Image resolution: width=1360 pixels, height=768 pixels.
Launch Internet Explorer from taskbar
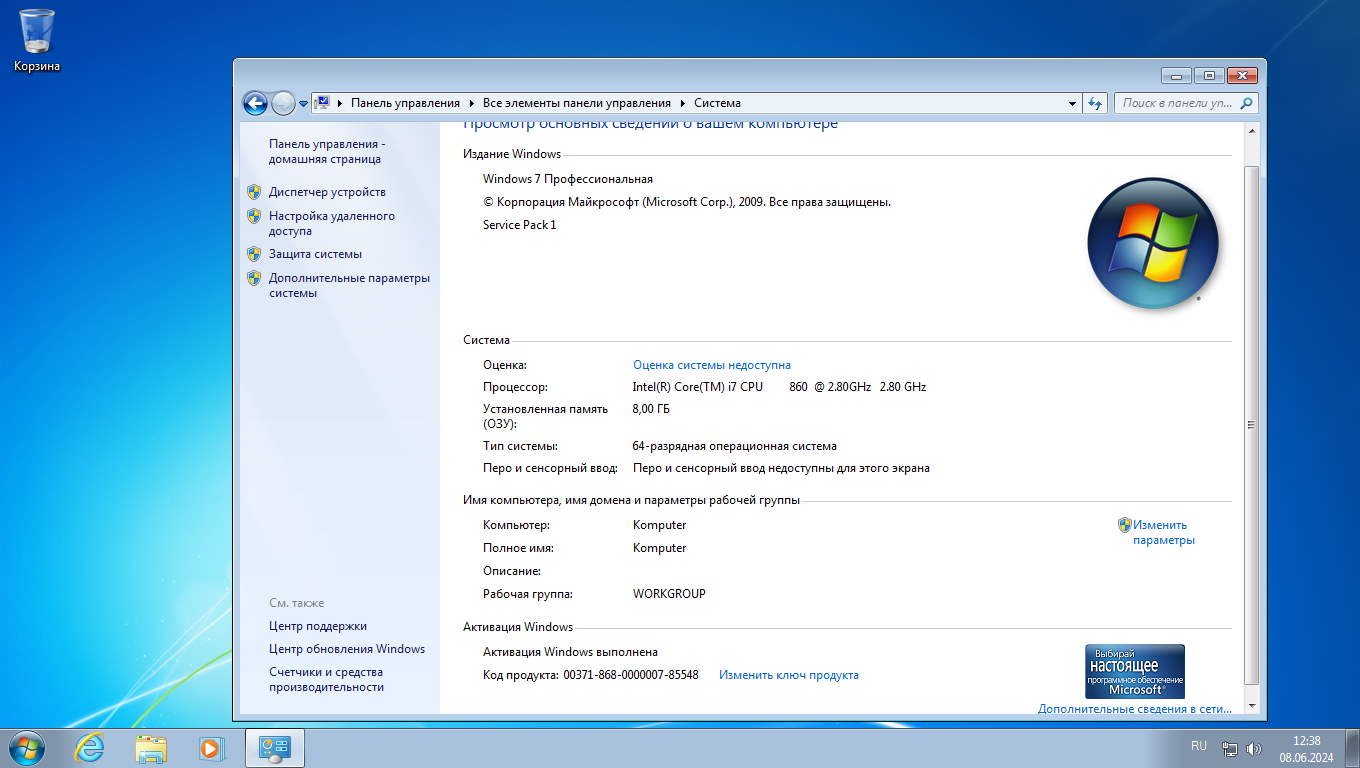[90, 748]
